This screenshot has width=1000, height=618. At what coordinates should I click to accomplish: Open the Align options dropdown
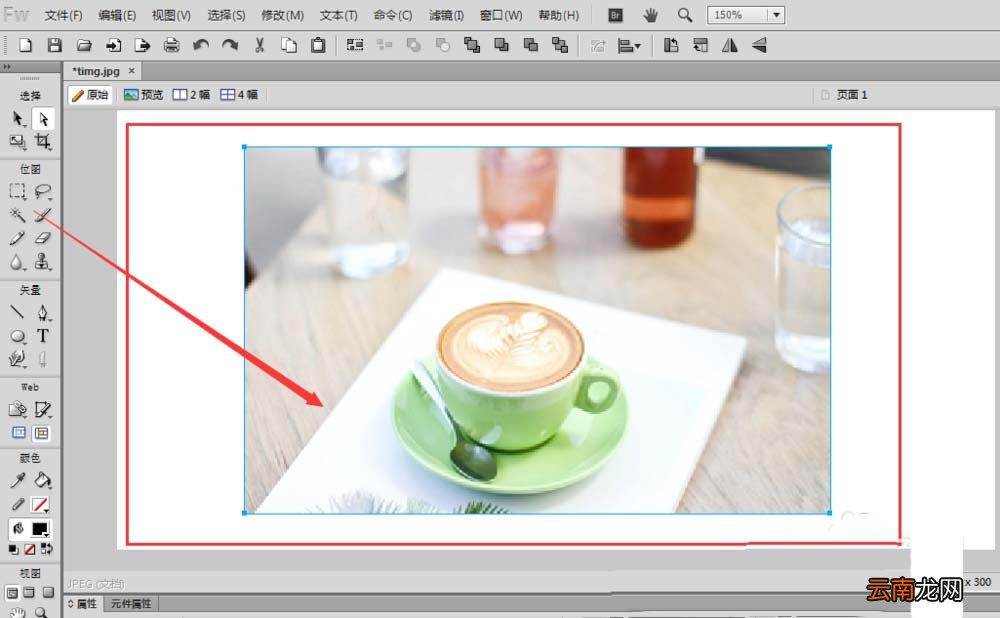coord(629,45)
